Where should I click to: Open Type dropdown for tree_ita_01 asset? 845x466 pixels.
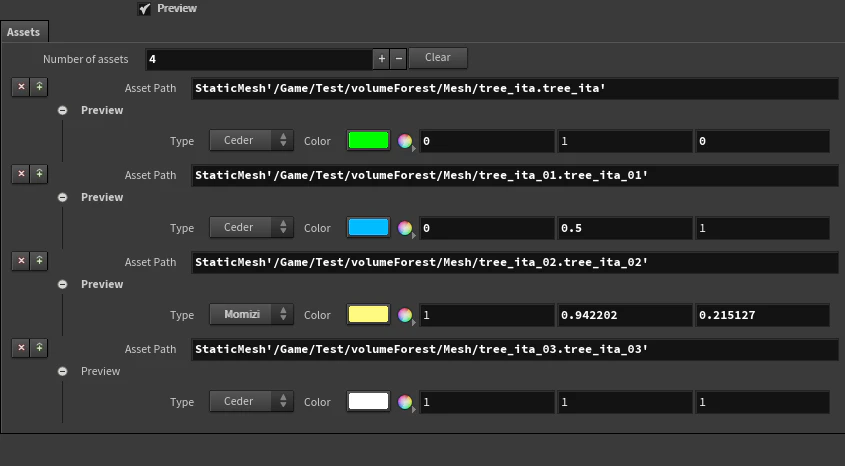click(x=251, y=228)
